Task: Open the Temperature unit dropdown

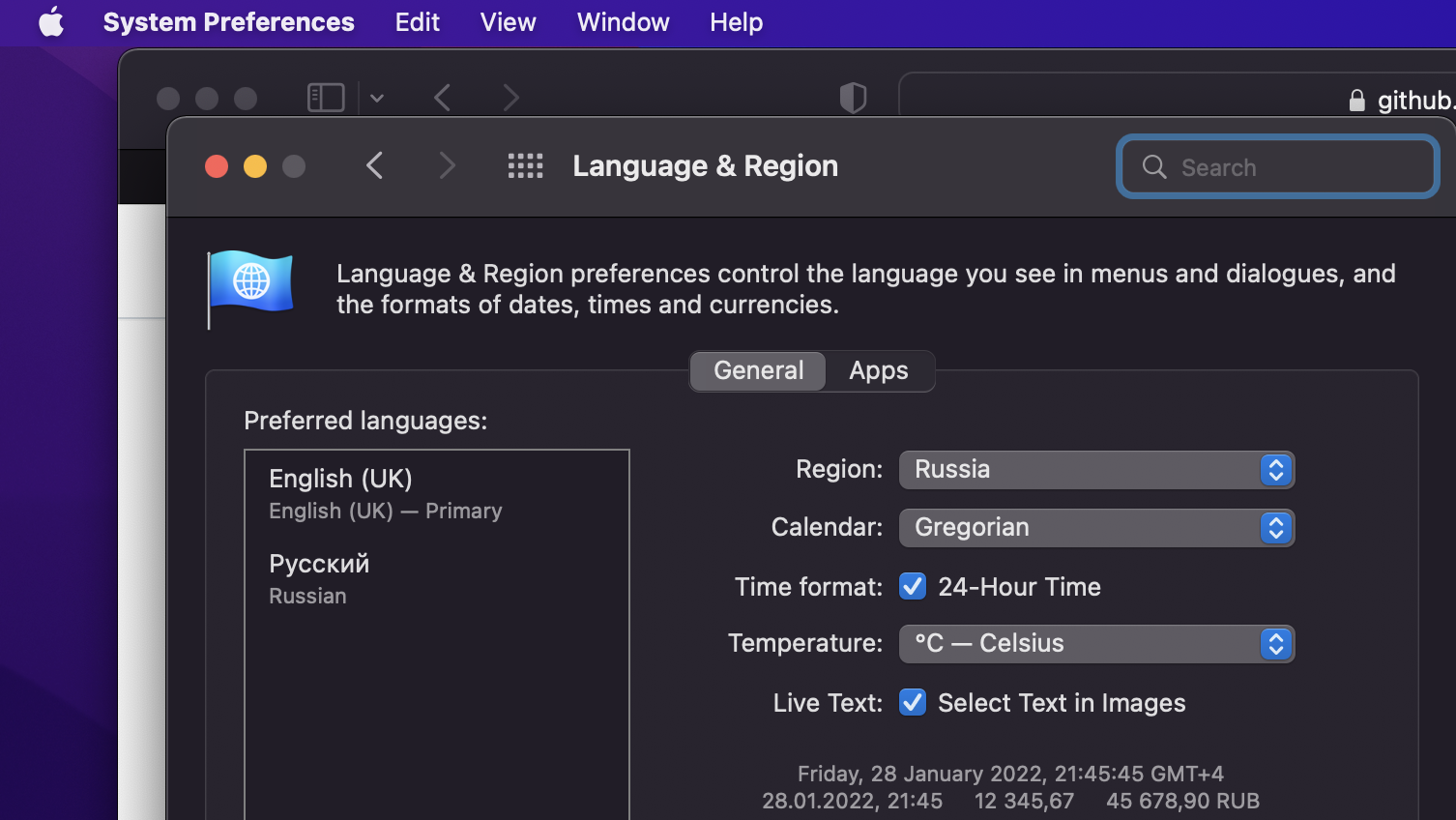Action: 1095,644
